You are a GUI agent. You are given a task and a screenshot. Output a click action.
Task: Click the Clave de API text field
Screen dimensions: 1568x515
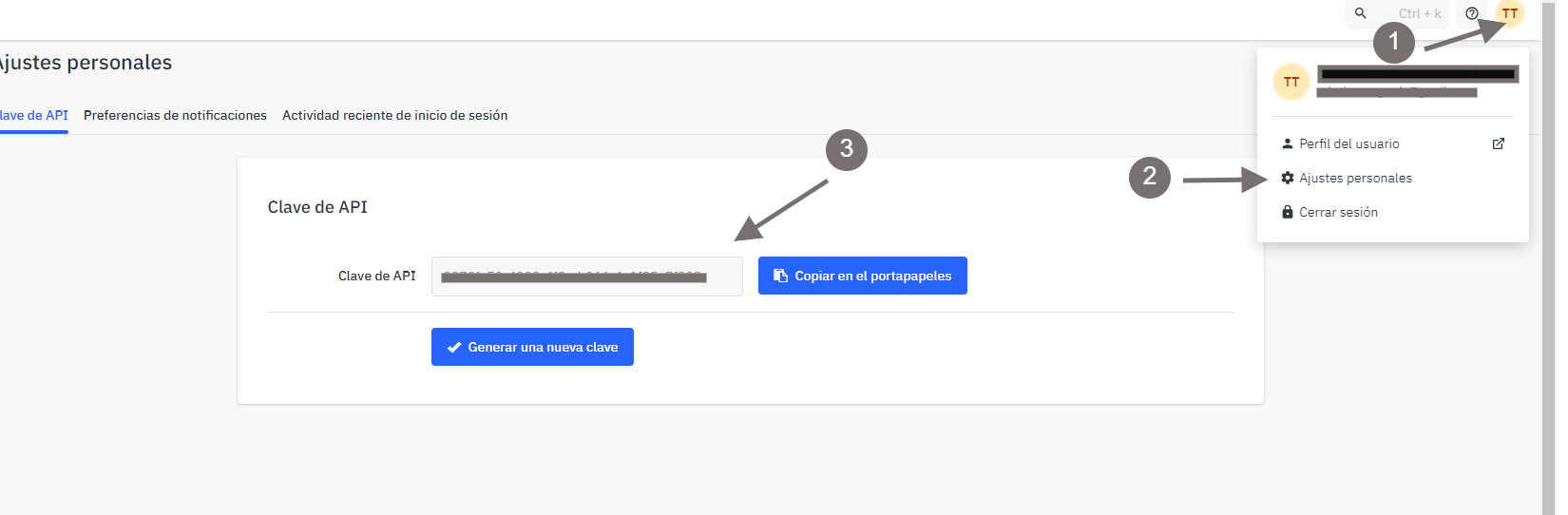586,277
